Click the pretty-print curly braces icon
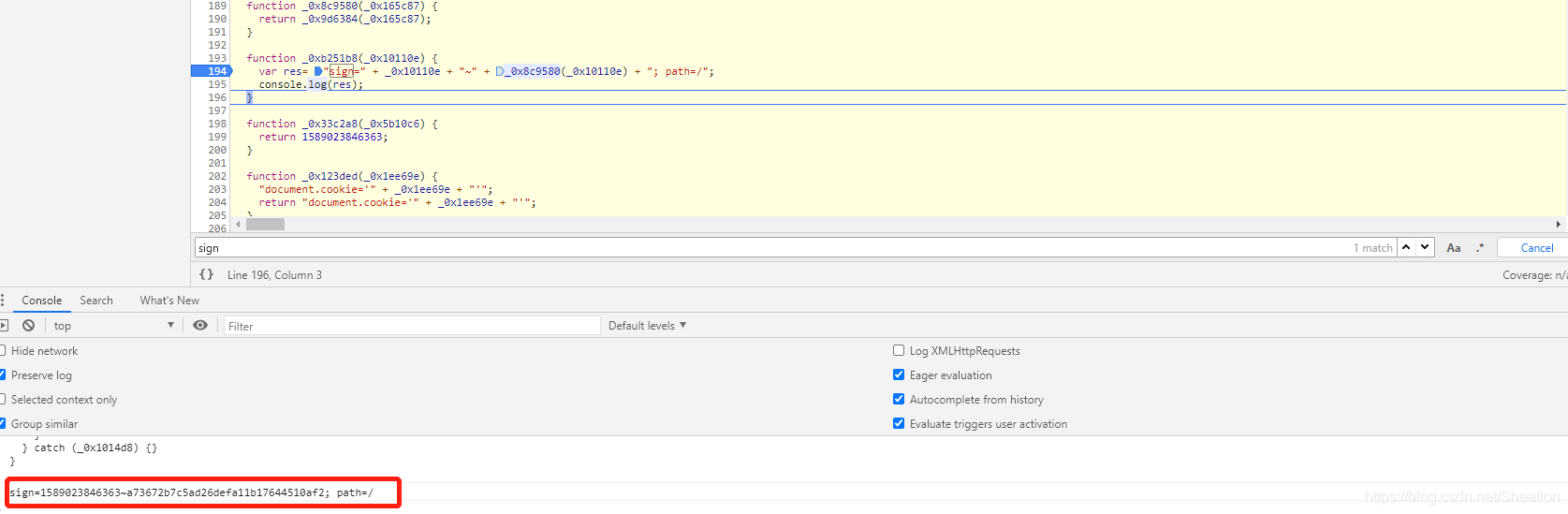 [206, 274]
